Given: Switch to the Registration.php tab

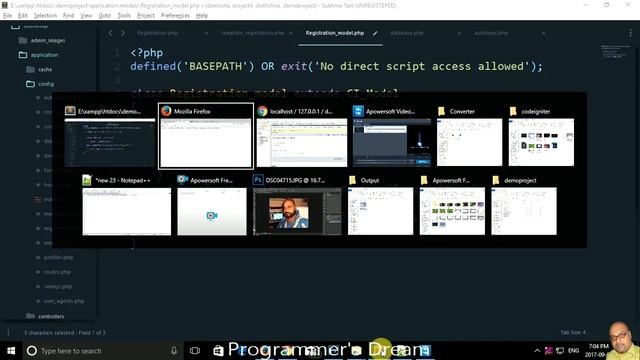Looking at the screenshot, I should click(x=158, y=33).
